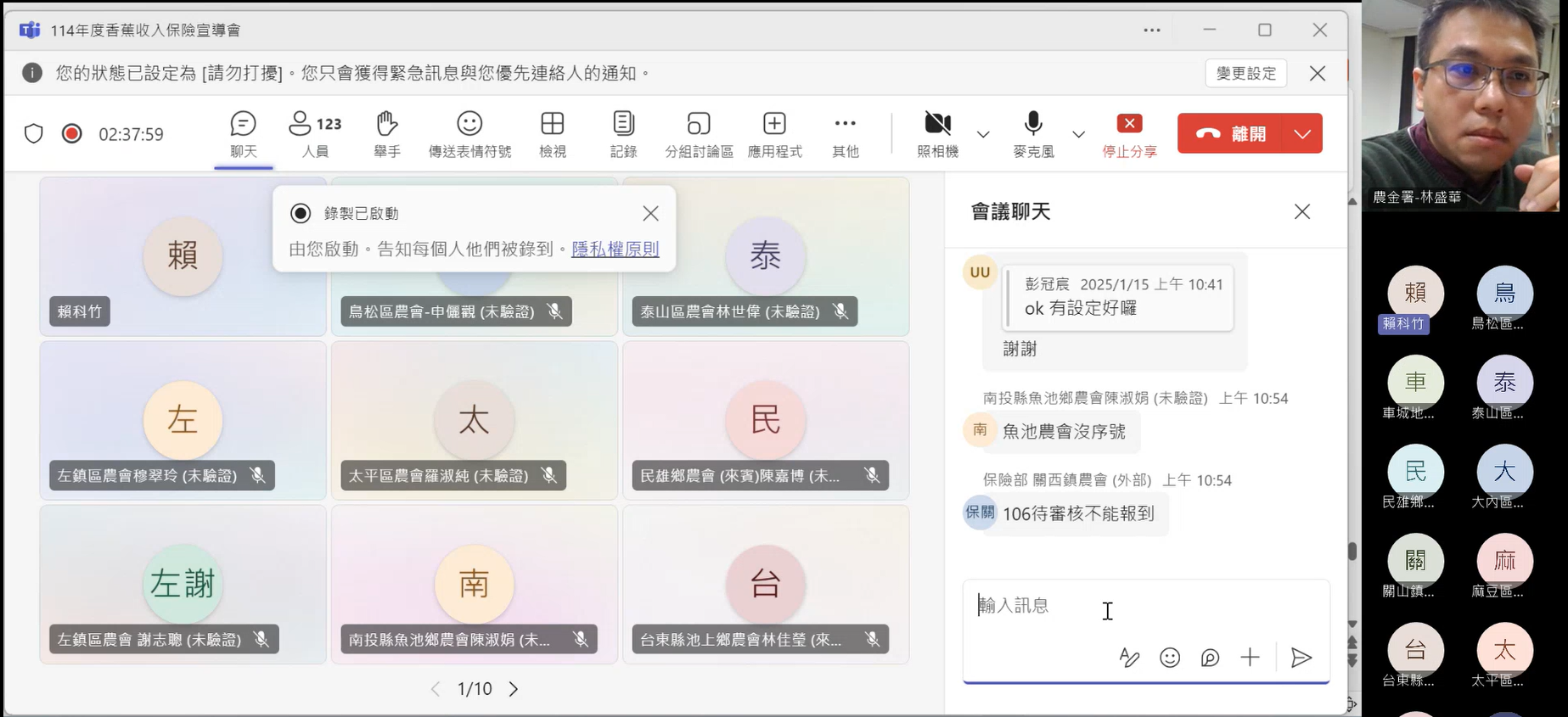Open the Notes (記錄) button
Screen dimensions: 1568x717
click(623, 134)
